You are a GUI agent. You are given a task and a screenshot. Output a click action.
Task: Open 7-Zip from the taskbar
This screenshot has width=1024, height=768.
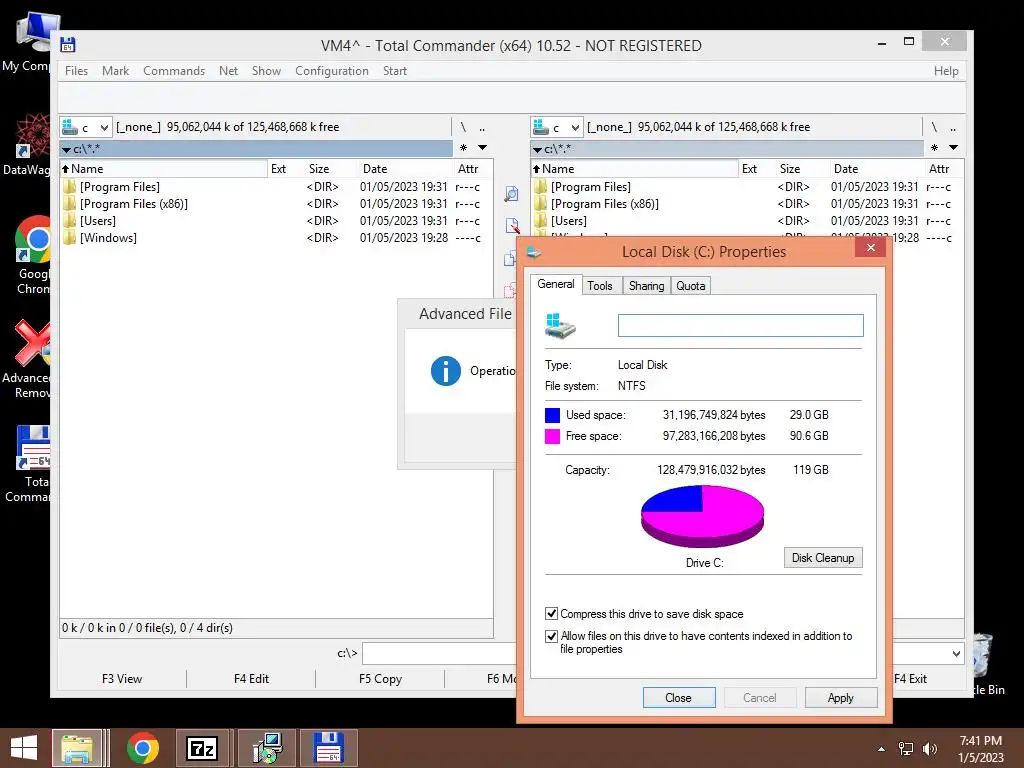click(x=201, y=748)
